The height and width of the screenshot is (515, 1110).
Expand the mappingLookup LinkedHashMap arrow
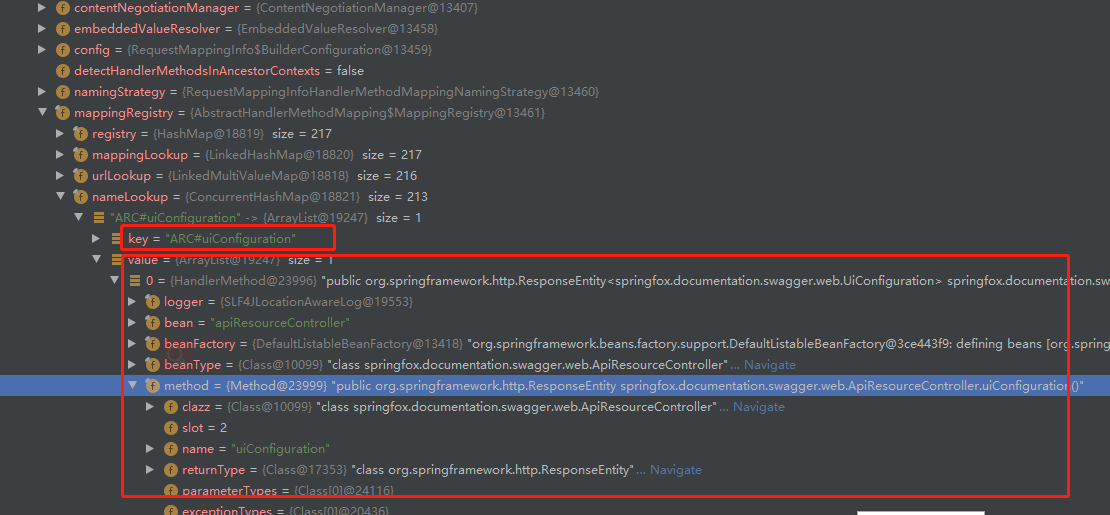pyautogui.click(x=59, y=154)
